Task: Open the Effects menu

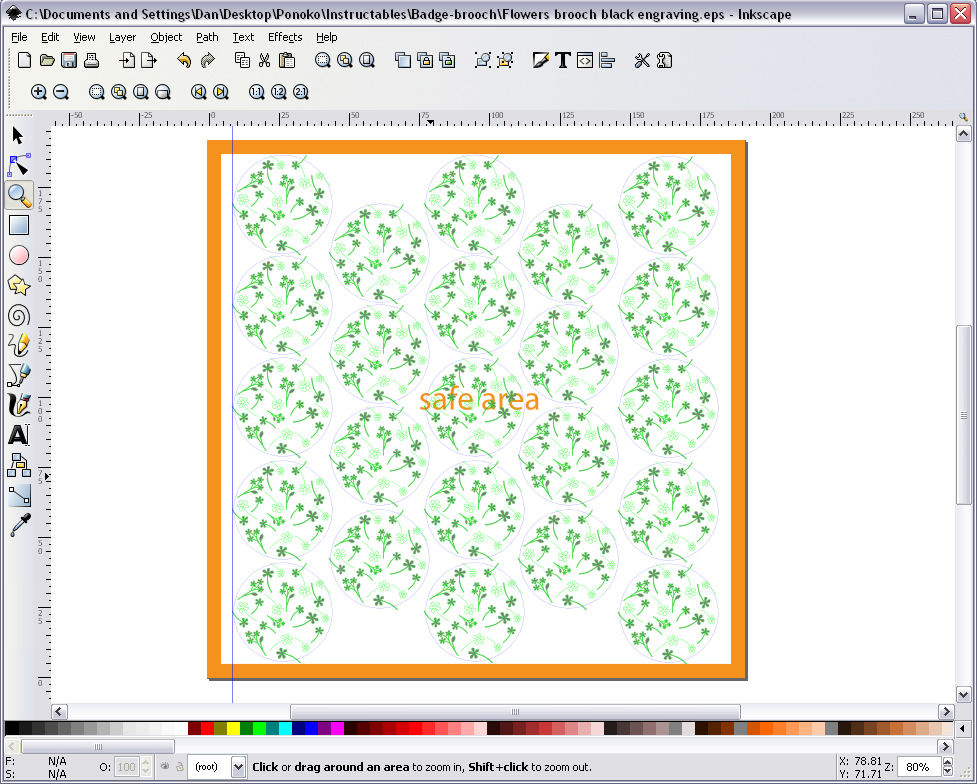Action: coord(285,37)
